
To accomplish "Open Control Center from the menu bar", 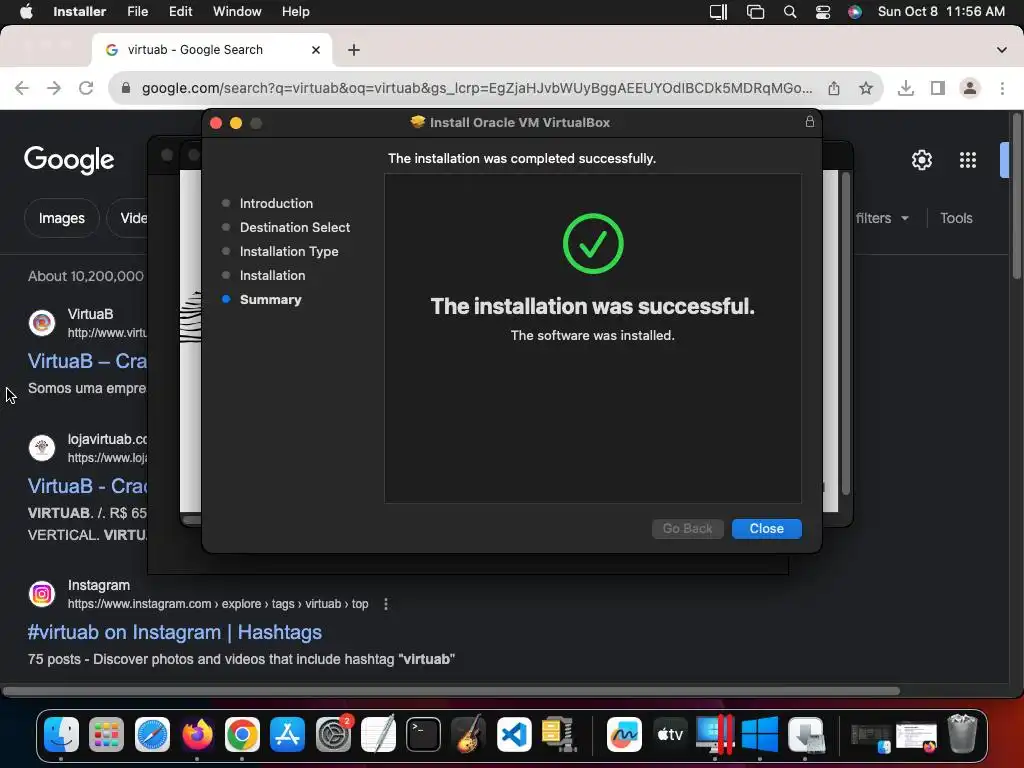I will [x=823, y=12].
